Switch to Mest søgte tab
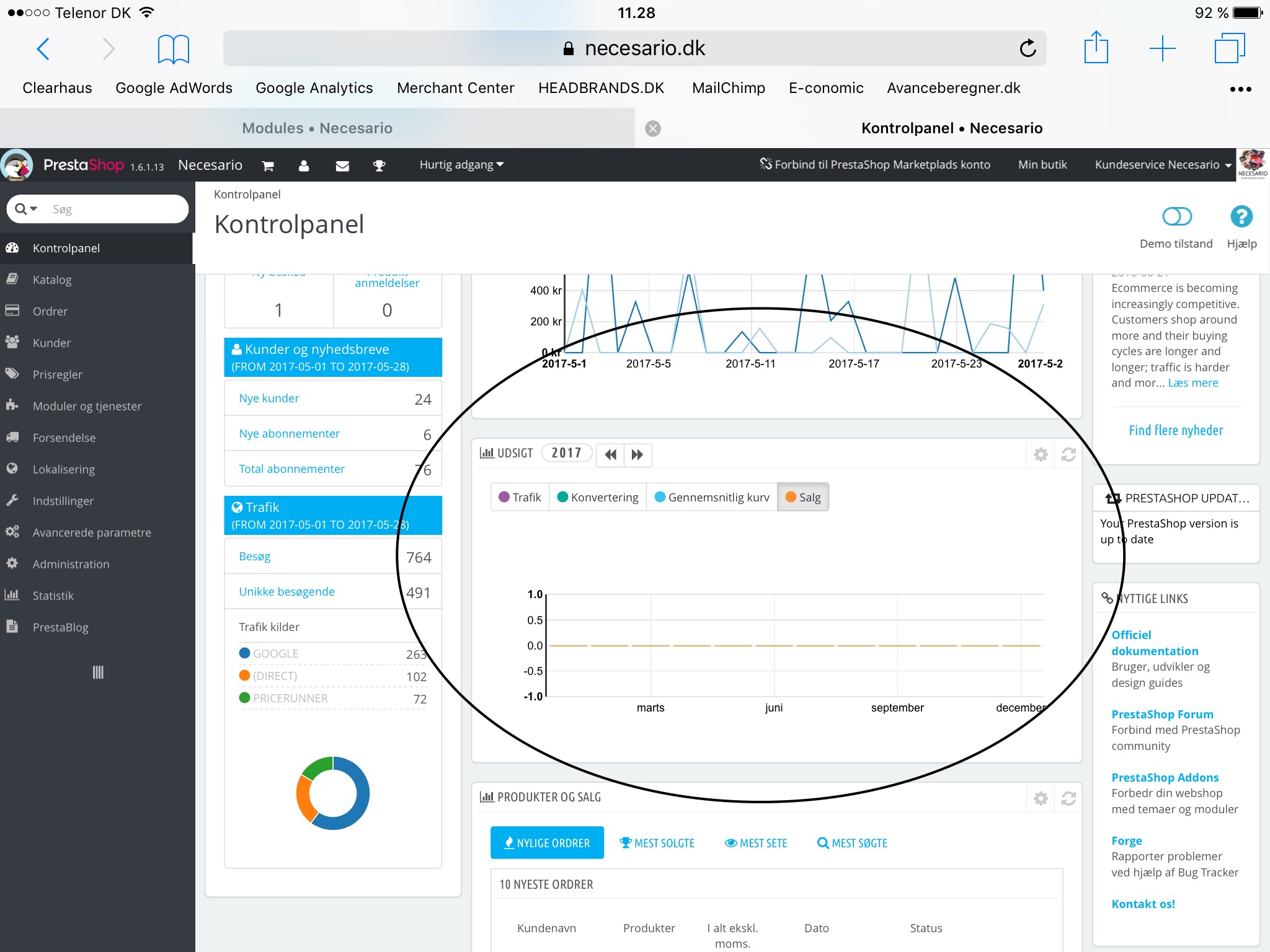The height and width of the screenshot is (952, 1270). click(853, 843)
